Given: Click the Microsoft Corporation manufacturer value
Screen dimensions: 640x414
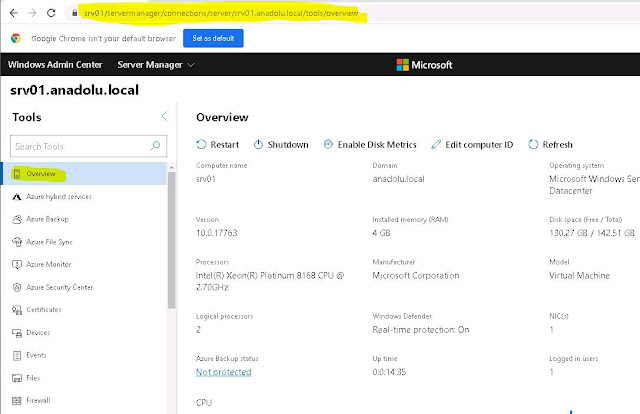Looking at the screenshot, I should point(416,276).
